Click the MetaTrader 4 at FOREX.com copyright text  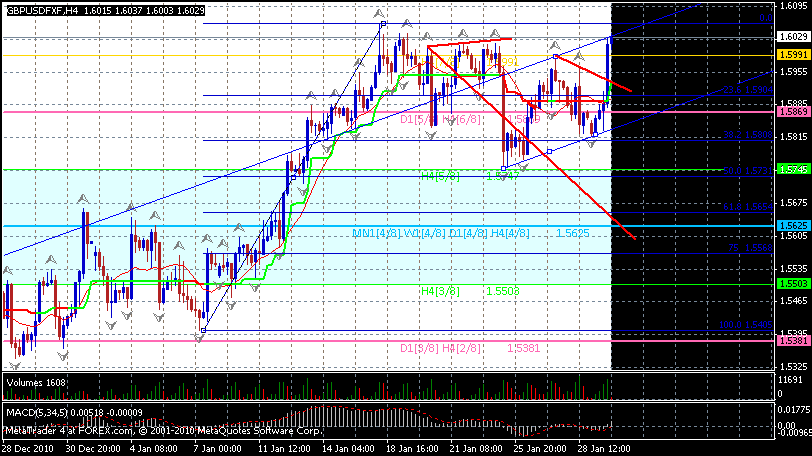(164, 431)
